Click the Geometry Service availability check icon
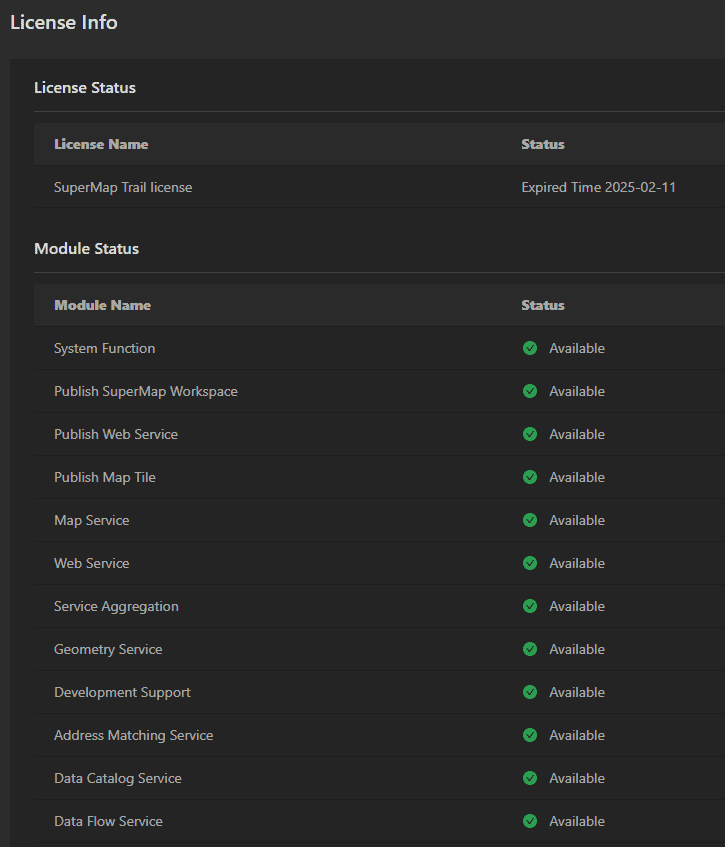The height and width of the screenshot is (847, 725). pos(530,649)
